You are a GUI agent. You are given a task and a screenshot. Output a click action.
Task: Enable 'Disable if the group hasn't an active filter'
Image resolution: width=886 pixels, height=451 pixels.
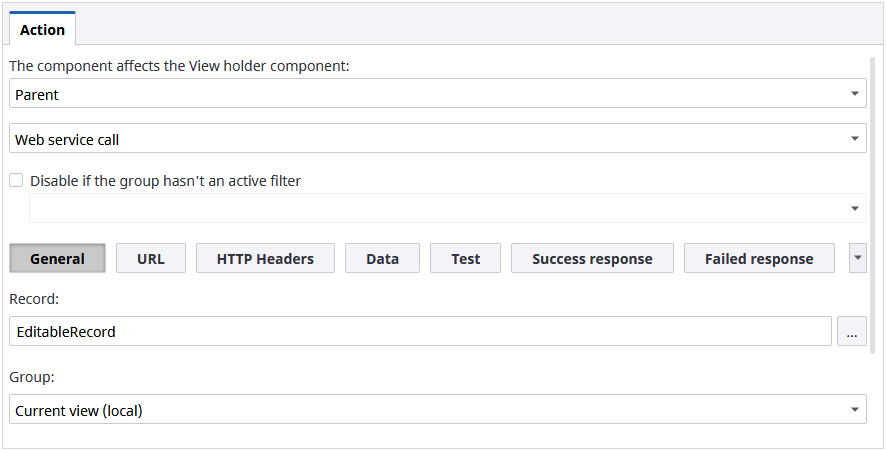tap(16, 181)
